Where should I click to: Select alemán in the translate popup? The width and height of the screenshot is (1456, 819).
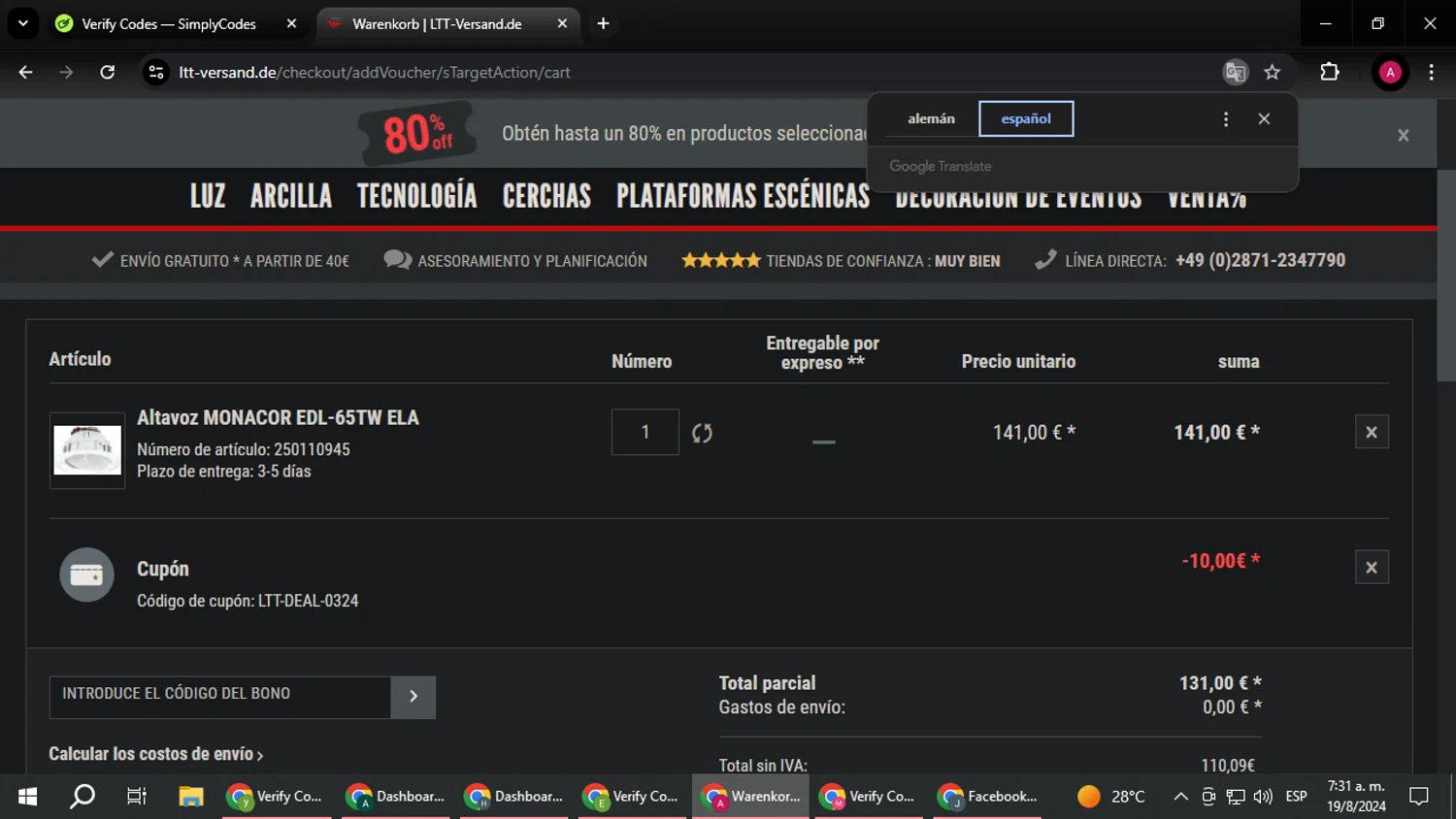pos(931,118)
